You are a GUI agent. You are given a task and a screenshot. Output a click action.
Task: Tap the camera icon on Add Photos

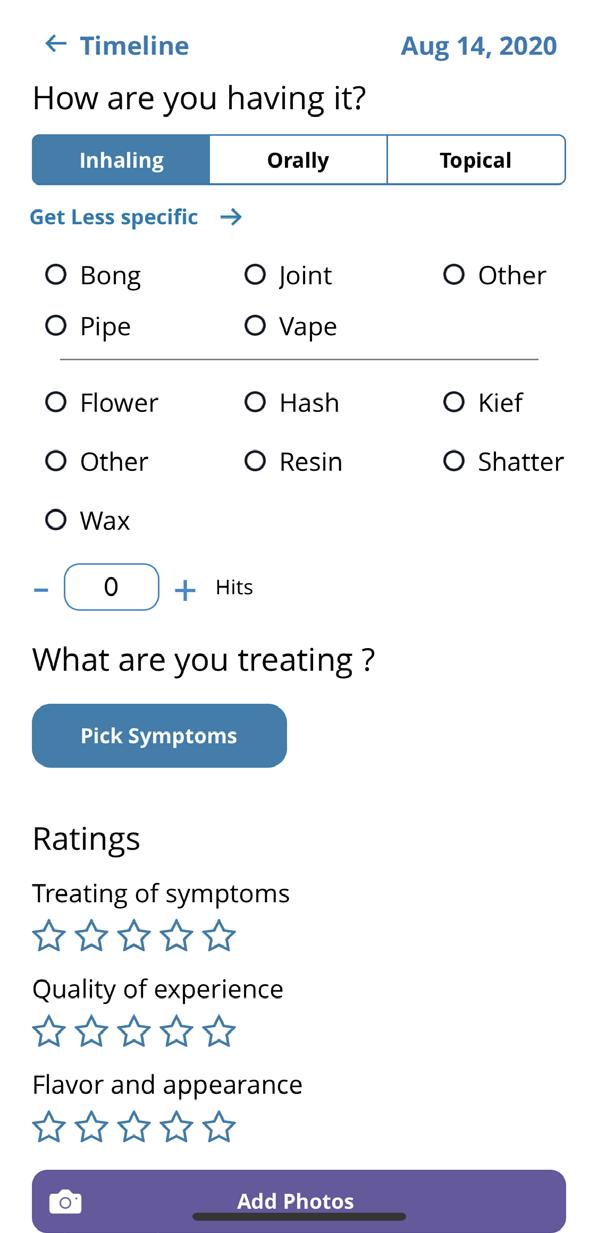point(65,1201)
